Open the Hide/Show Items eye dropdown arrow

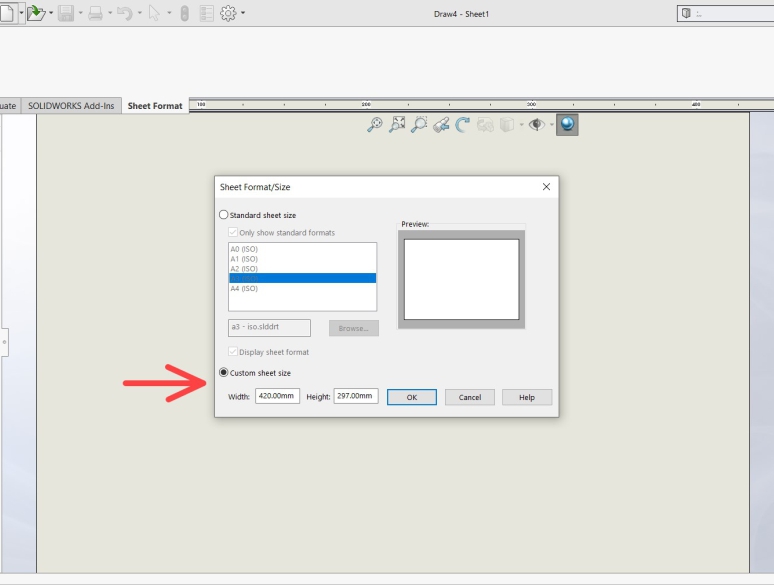(x=549, y=126)
